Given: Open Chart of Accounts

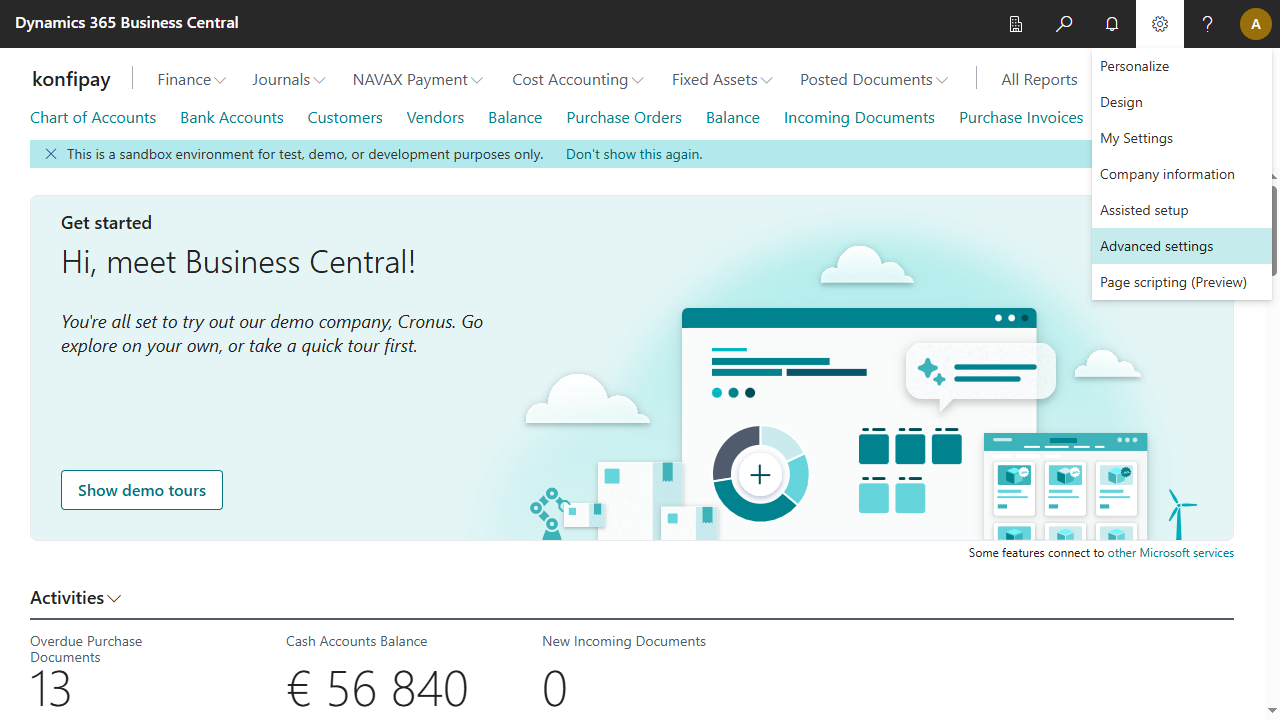Looking at the screenshot, I should [93, 118].
